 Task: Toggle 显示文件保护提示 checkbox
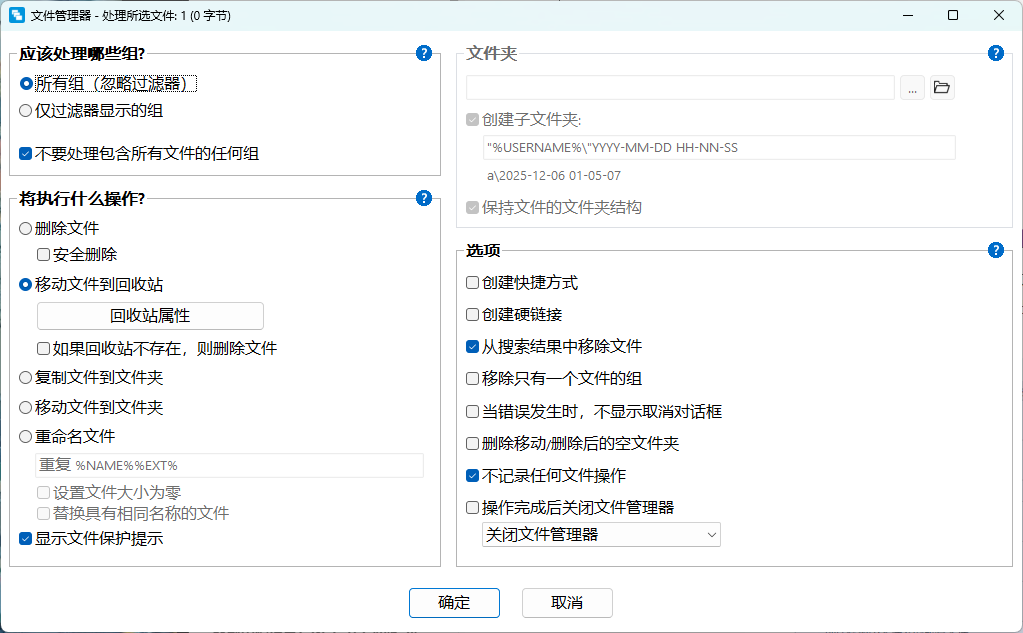tap(26, 539)
